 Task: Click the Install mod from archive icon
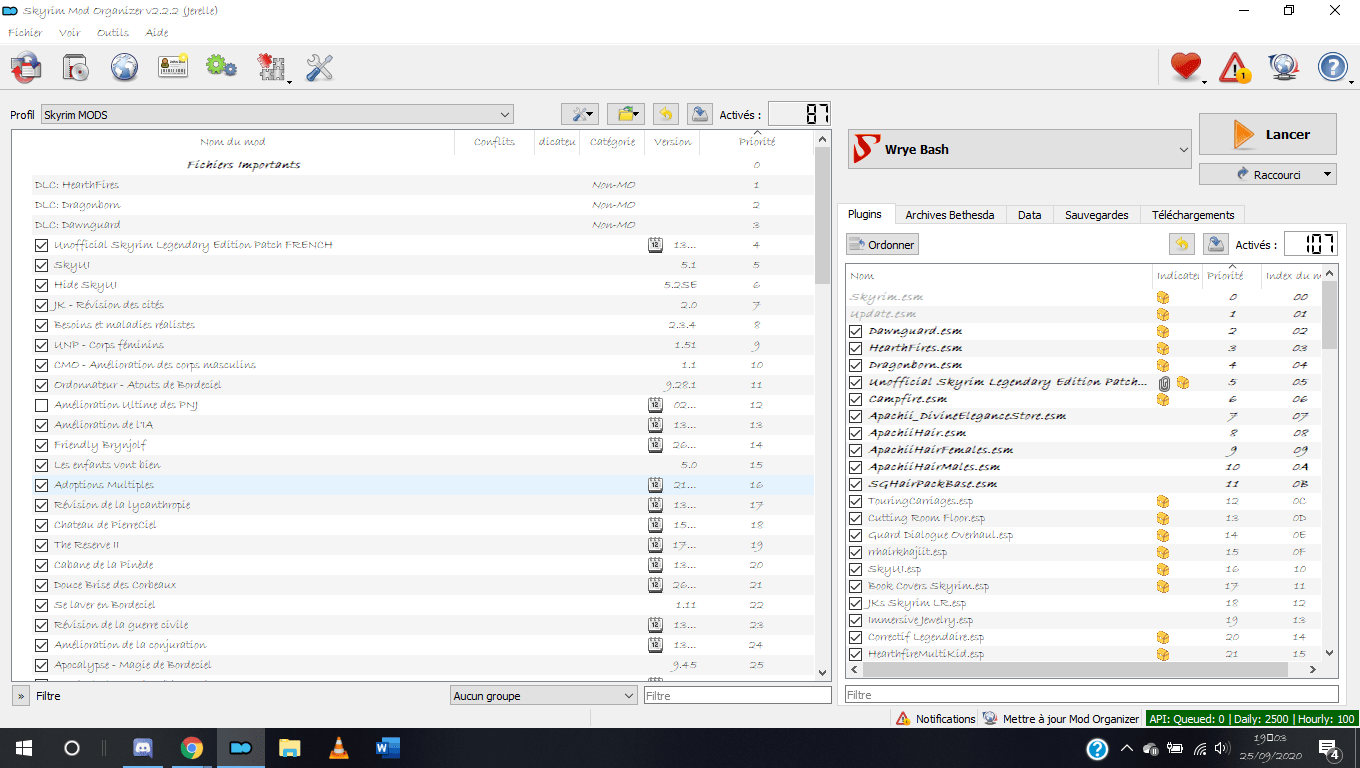pos(75,67)
